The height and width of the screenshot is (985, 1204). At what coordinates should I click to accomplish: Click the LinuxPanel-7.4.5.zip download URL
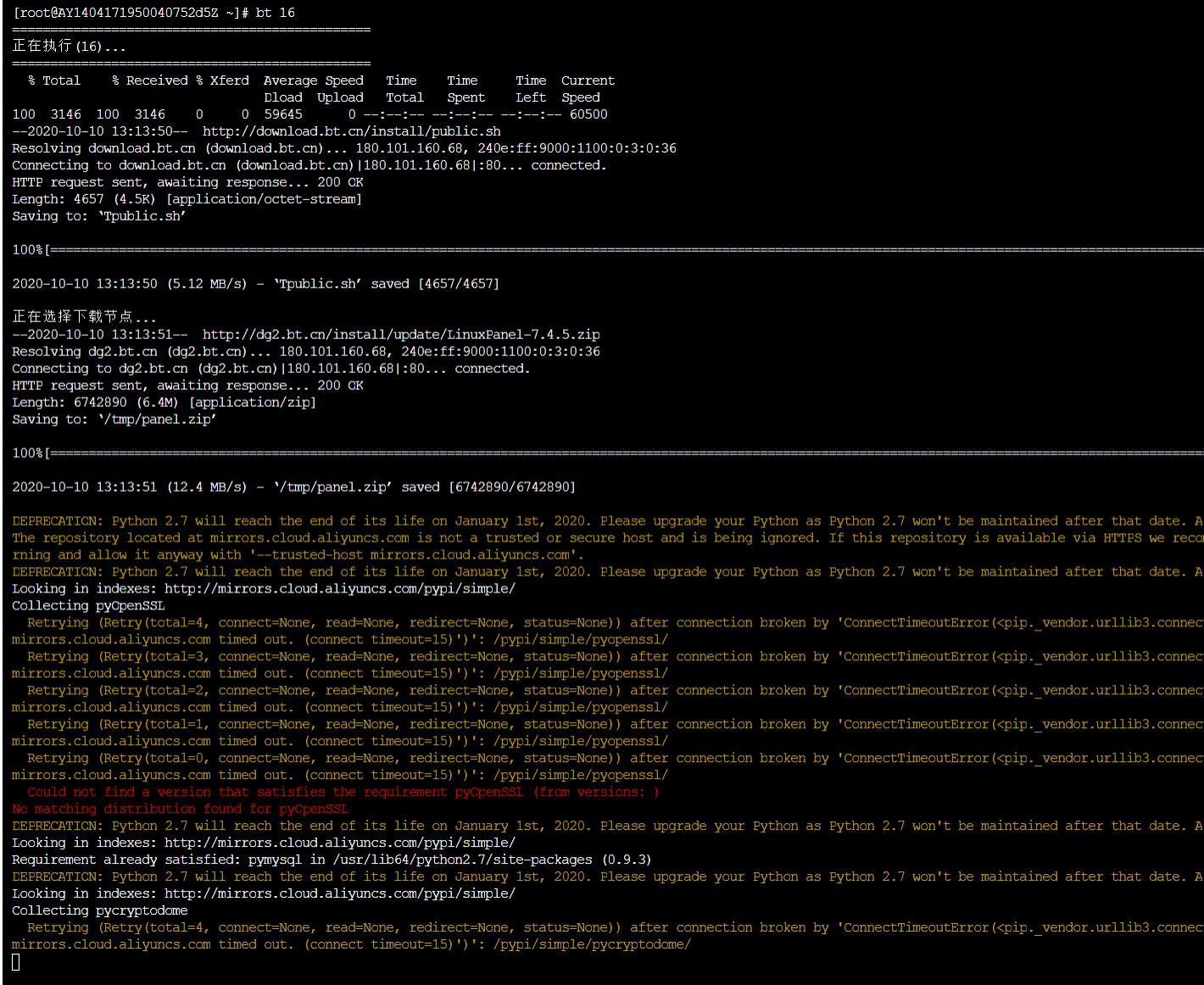(400, 335)
